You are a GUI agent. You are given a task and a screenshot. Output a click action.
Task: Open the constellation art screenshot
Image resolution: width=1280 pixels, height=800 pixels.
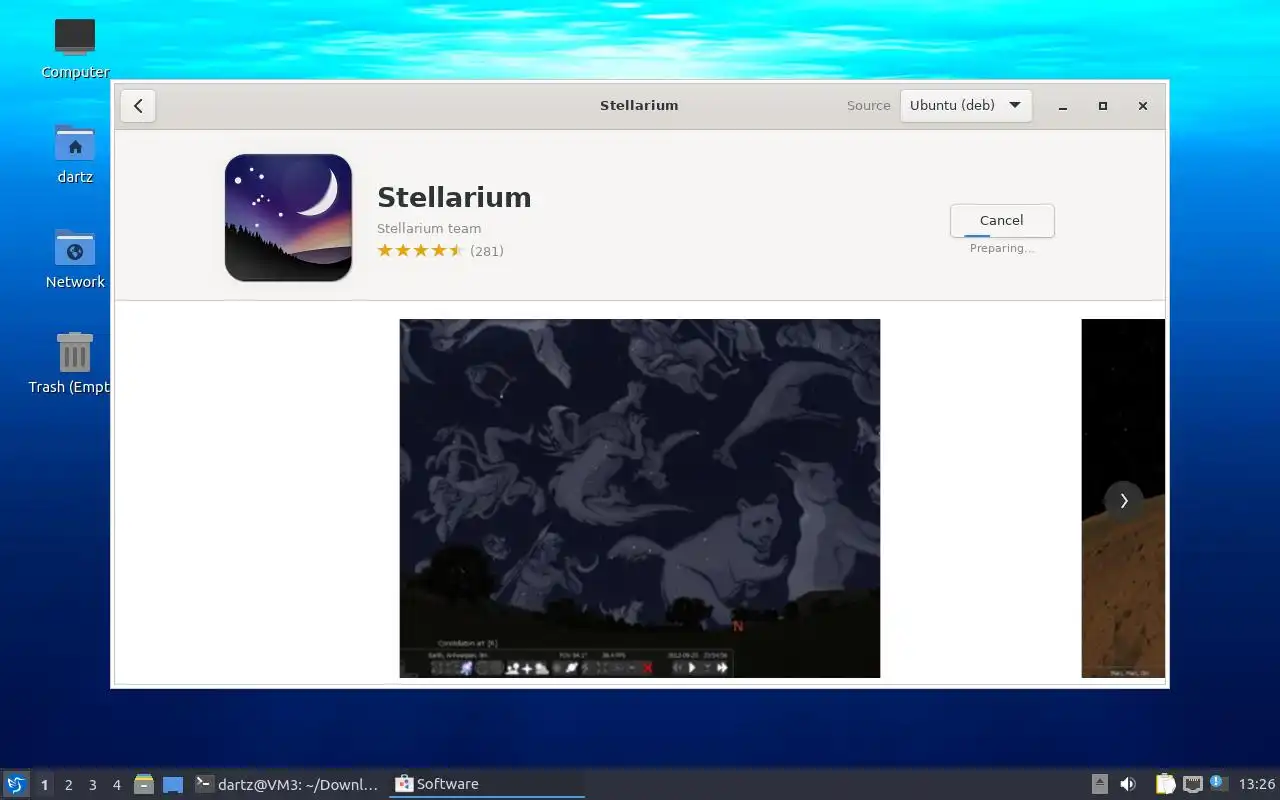[640, 498]
